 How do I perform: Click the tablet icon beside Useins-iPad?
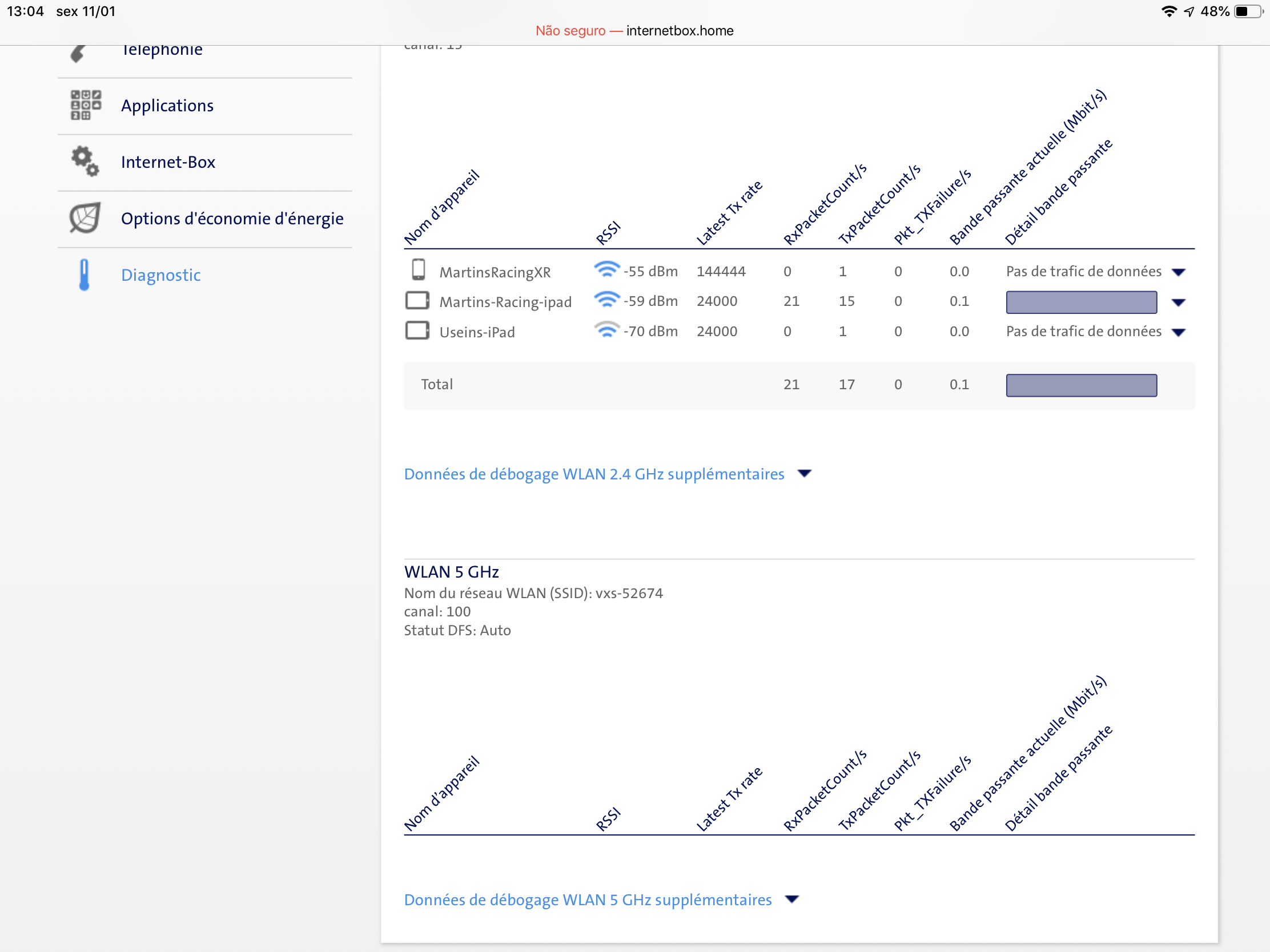click(417, 331)
